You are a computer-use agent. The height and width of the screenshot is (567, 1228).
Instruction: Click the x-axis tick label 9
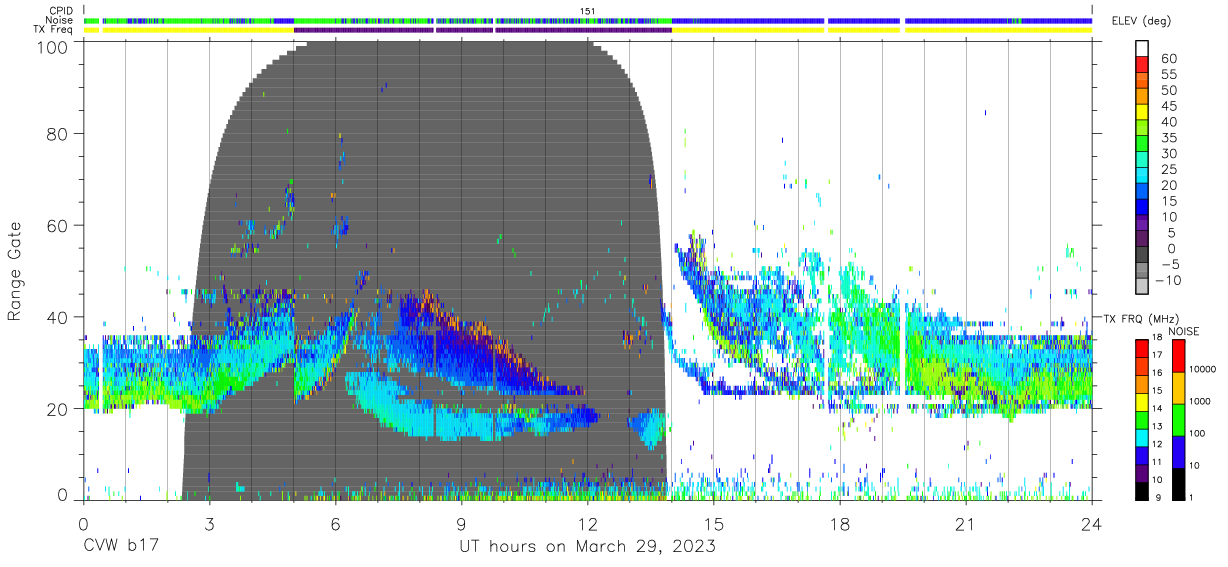461,524
